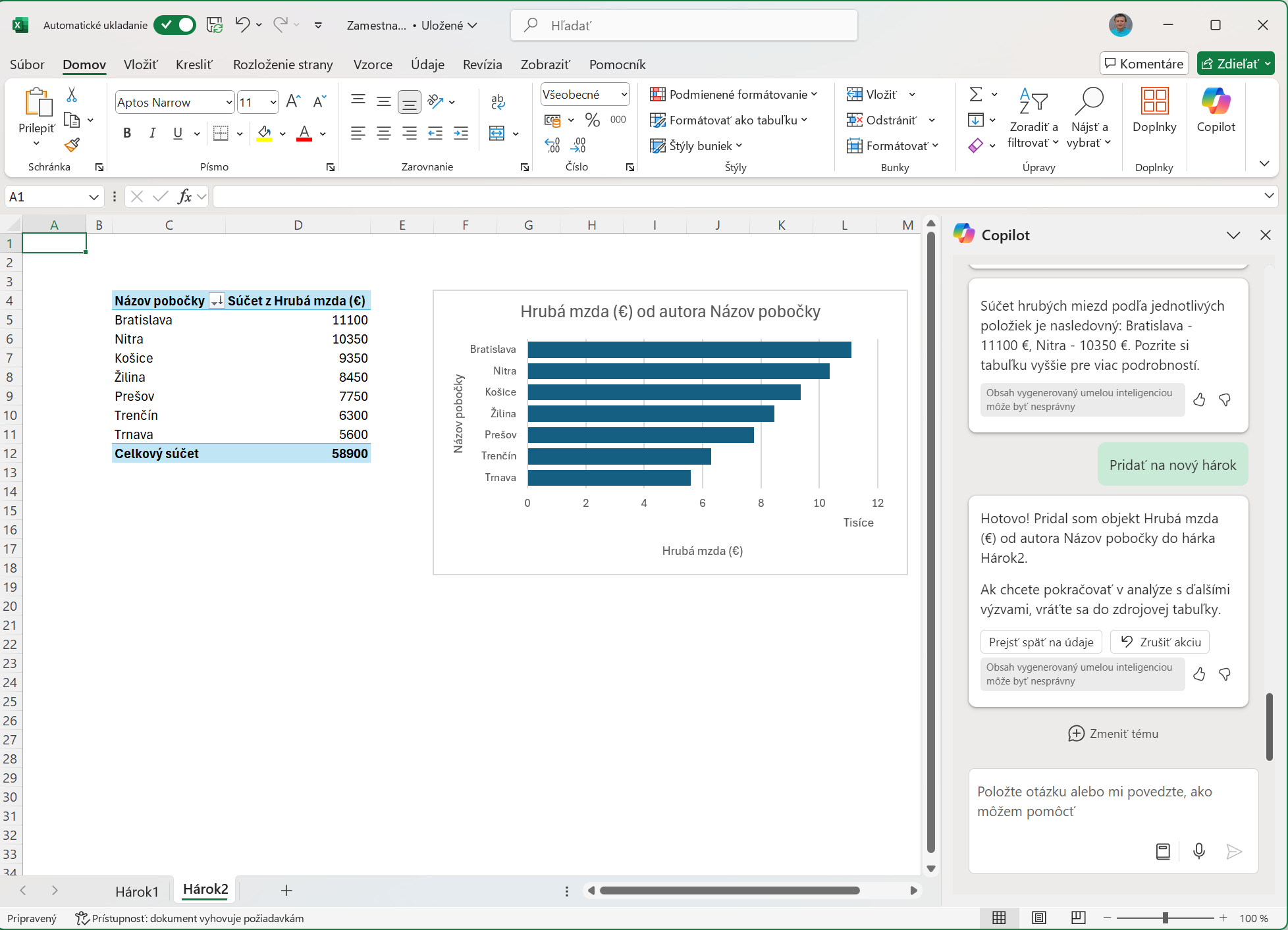The image size is (1288, 930).
Task: Click the percent style icon
Action: (x=592, y=120)
